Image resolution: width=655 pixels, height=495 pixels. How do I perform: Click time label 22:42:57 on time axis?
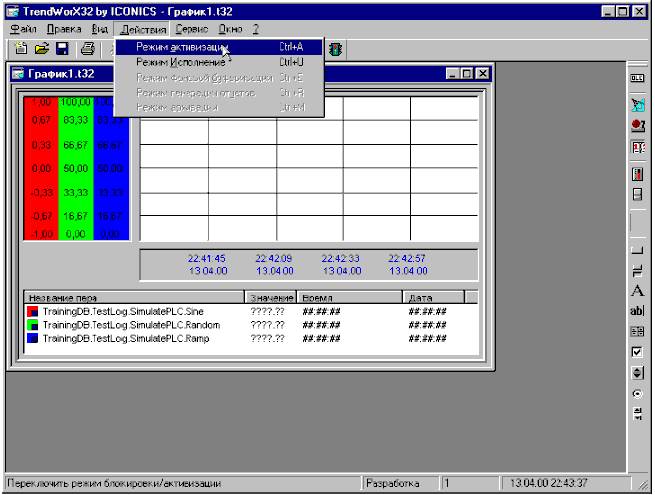tap(407, 259)
